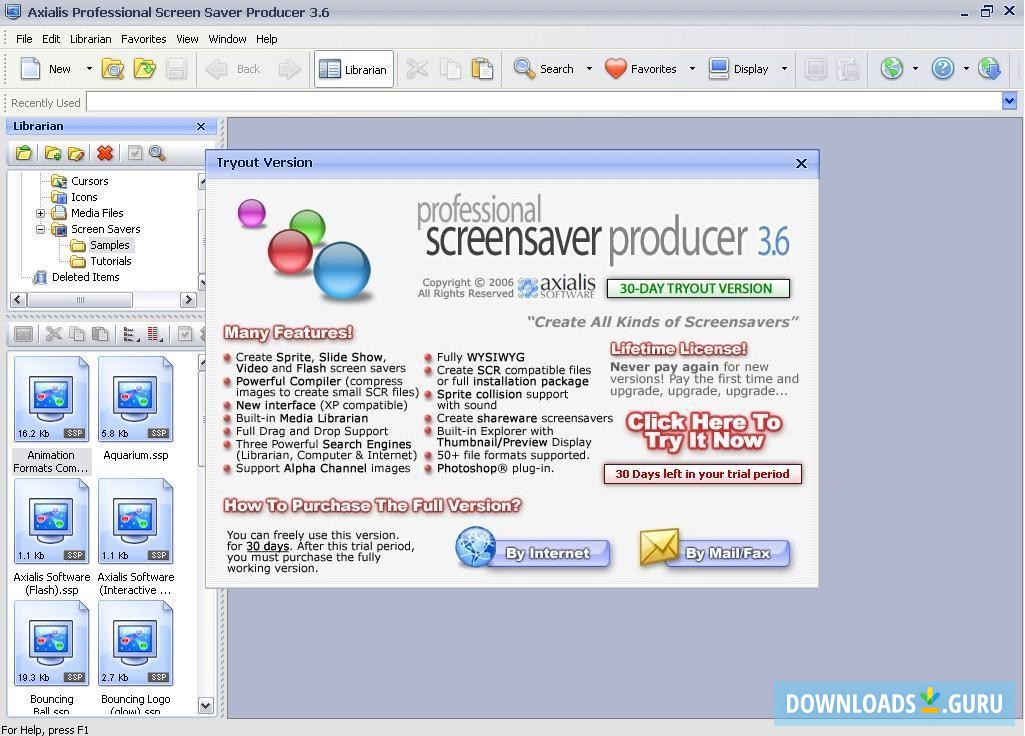This screenshot has width=1025, height=736.
Task: Click the New document icon
Action: [31, 69]
